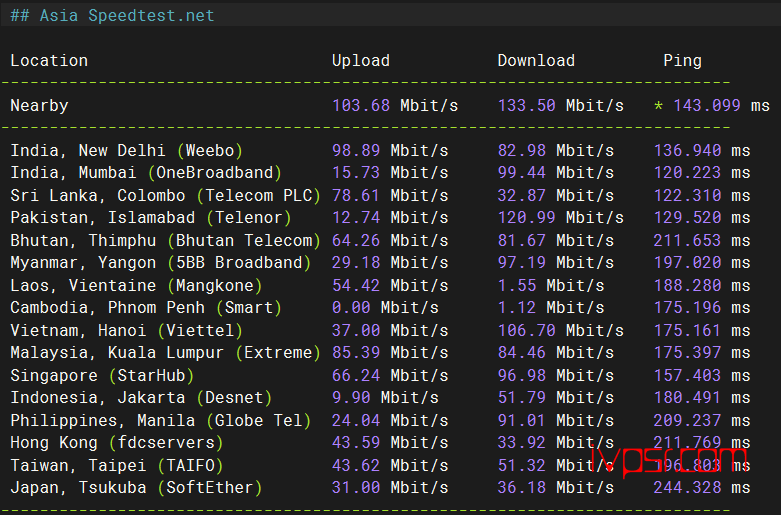
Task: Click Jakarta ping 180.491 ms
Action: click(702, 397)
